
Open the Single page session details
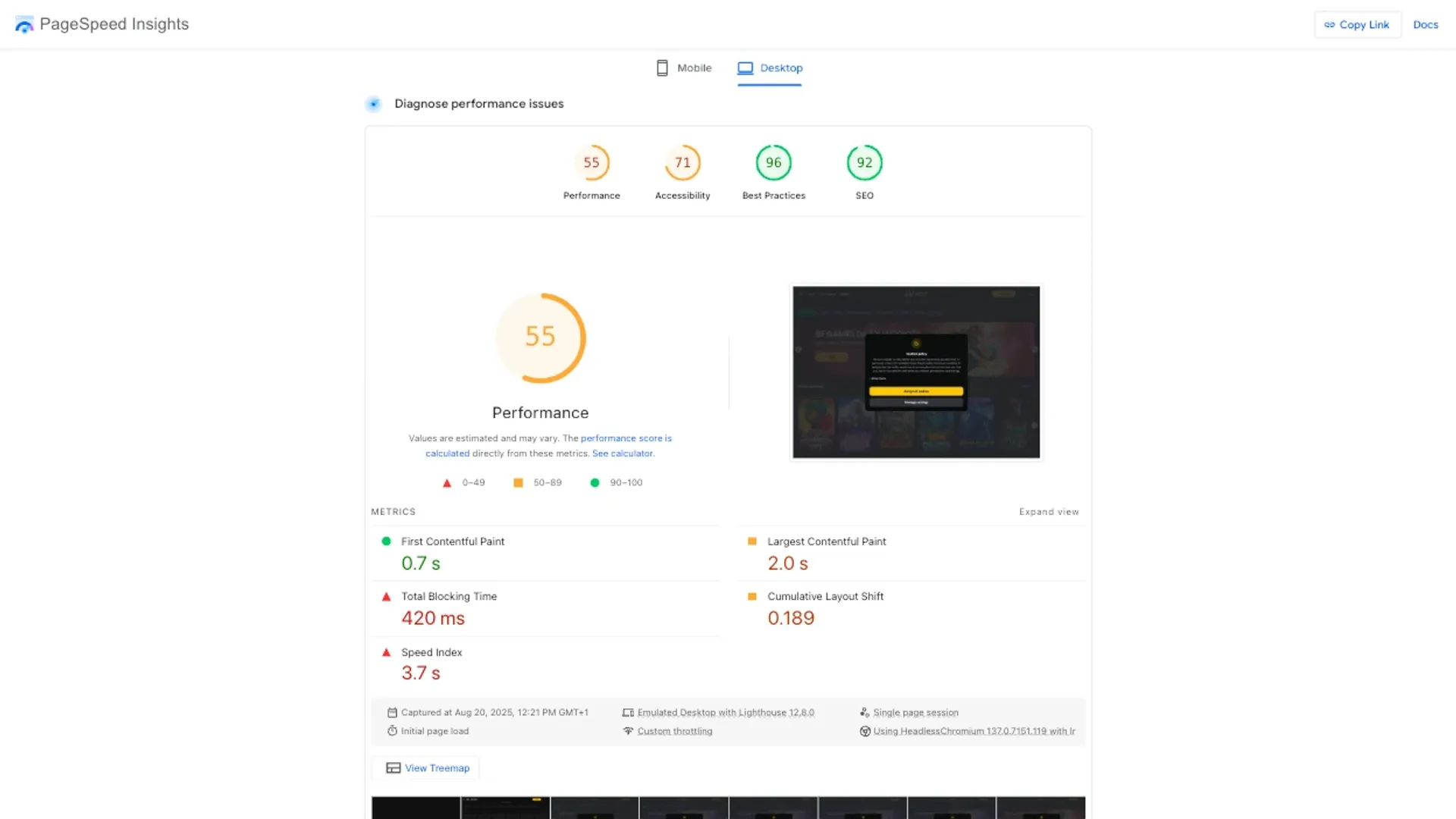(x=915, y=713)
